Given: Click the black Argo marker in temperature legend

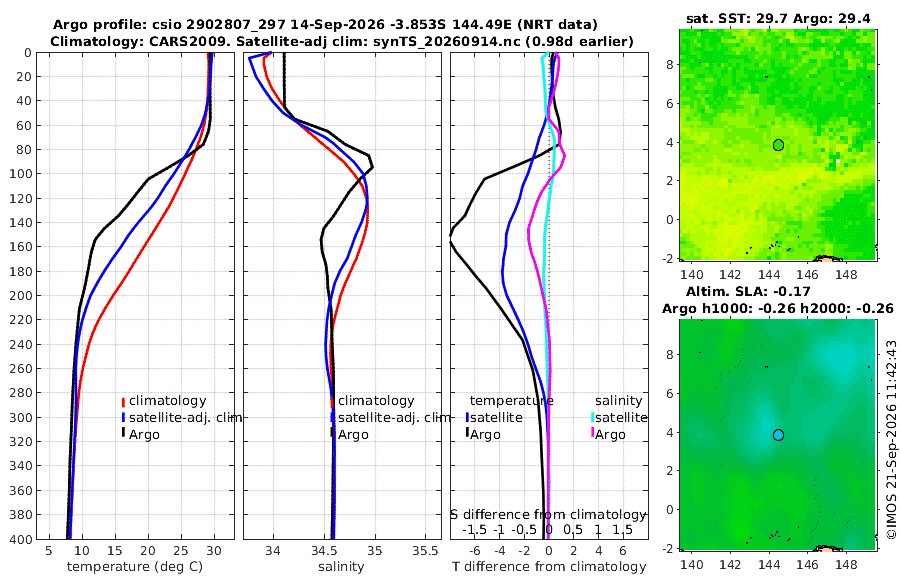Looking at the screenshot, I should click(123, 434).
